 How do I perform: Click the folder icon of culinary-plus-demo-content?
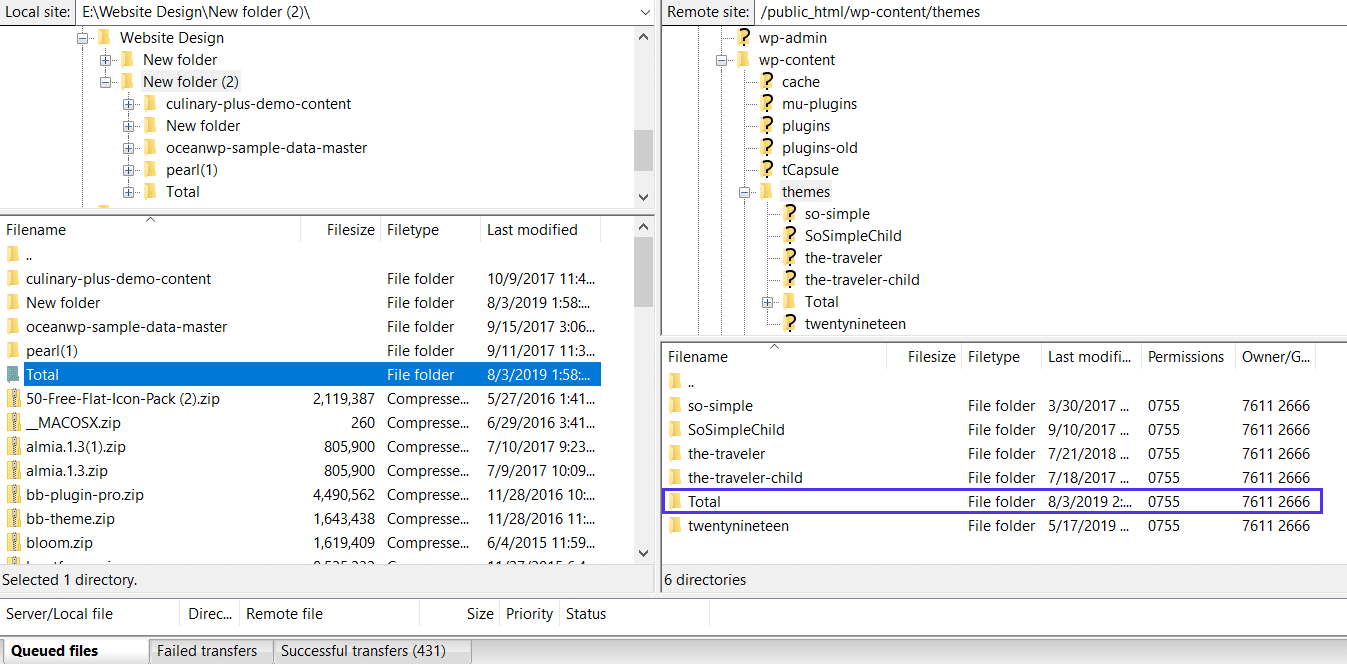[x=14, y=278]
